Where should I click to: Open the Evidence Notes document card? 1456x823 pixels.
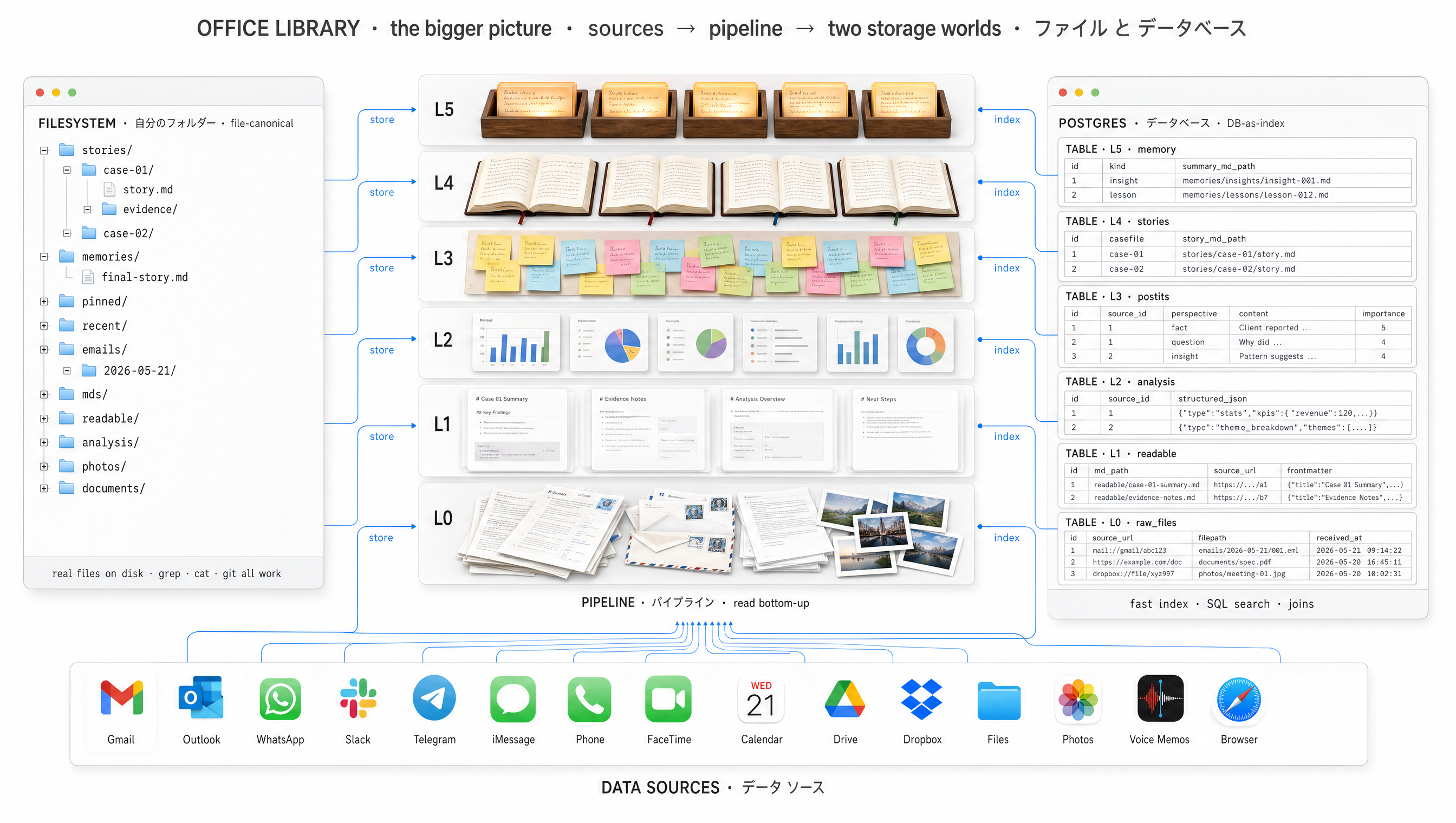point(647,429)
